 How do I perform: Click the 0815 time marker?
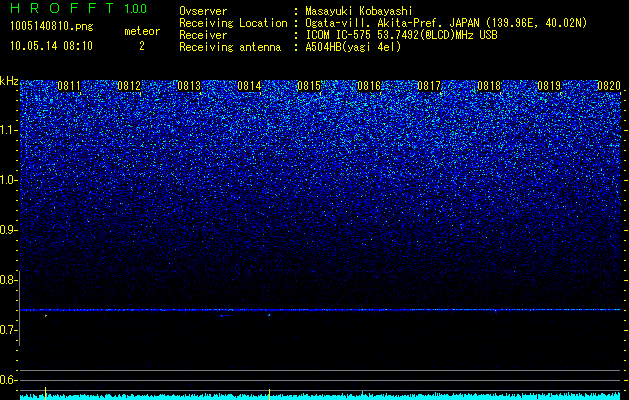[x=309, y=86]
